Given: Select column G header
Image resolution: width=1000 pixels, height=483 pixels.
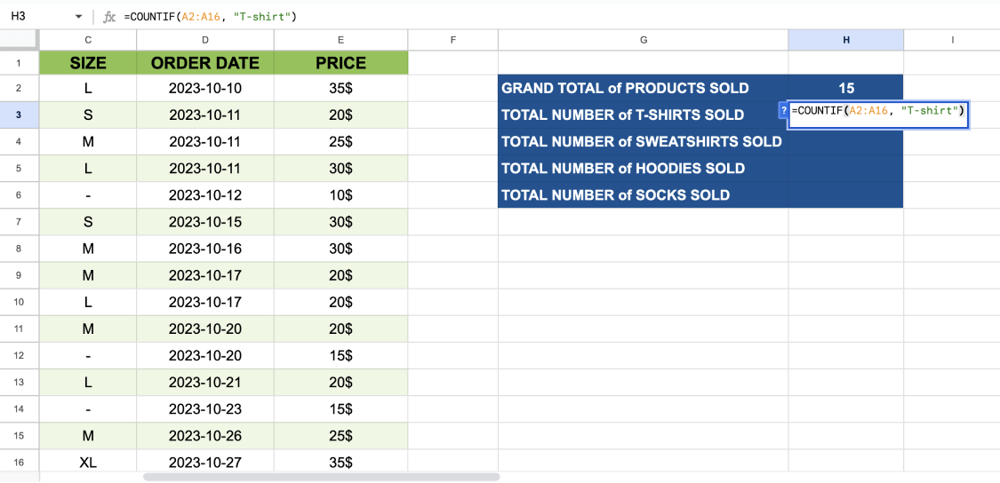Looking at the screenshot, I should tap(643, 39).
